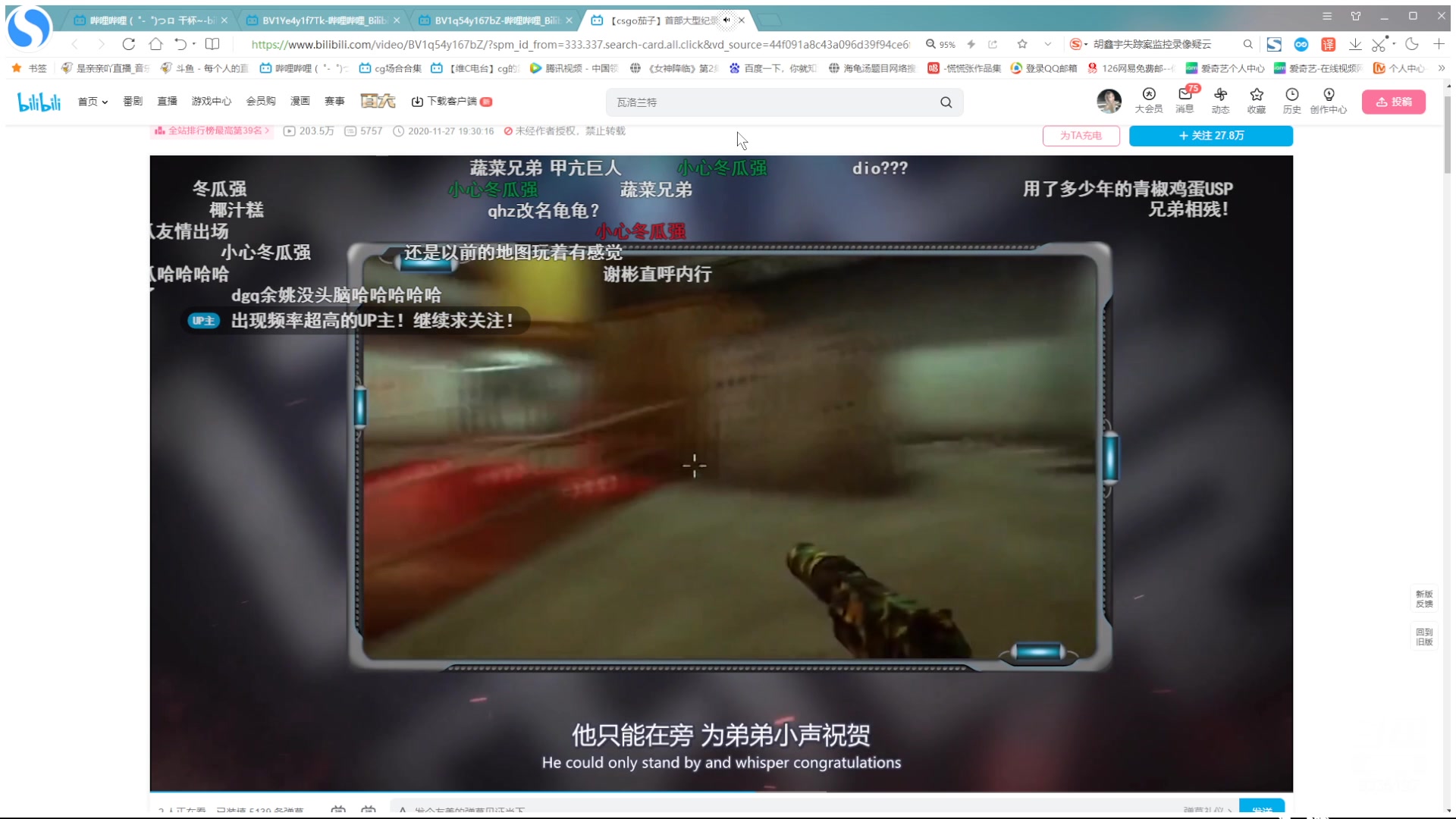Open the 全站排行榜最高第39名 ranking link
Image resolution: width=1456 pixels, height=819 pixels.
pyautogui.click(x=212, y=130)
